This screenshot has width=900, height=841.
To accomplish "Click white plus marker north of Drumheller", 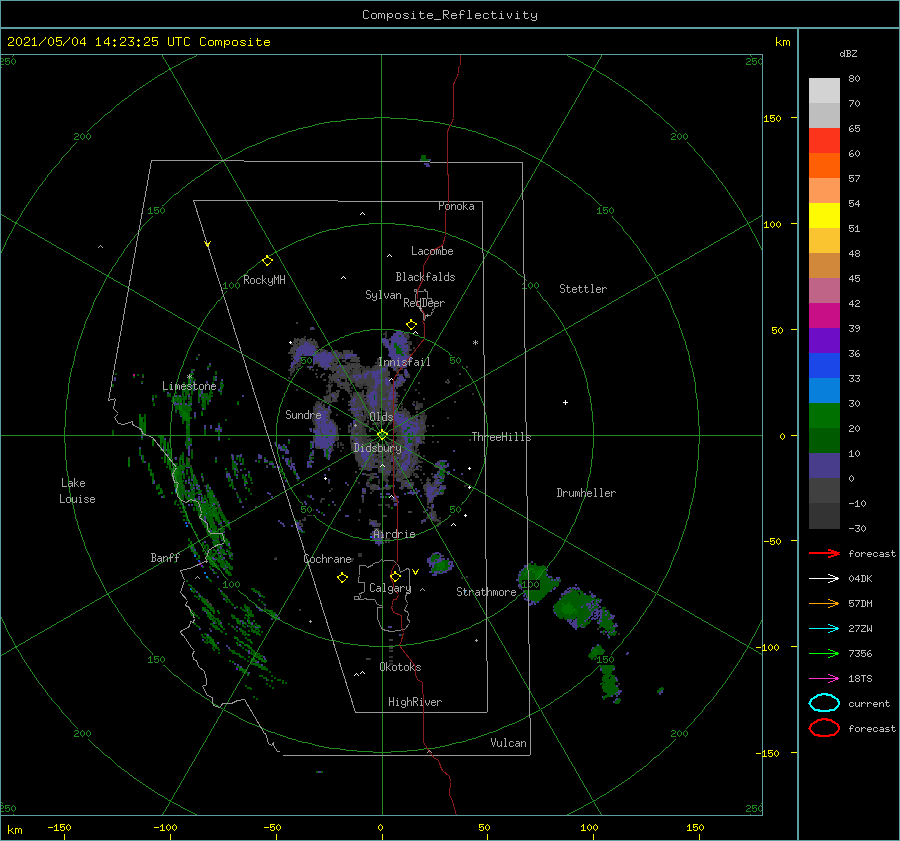I will (565, 402).
